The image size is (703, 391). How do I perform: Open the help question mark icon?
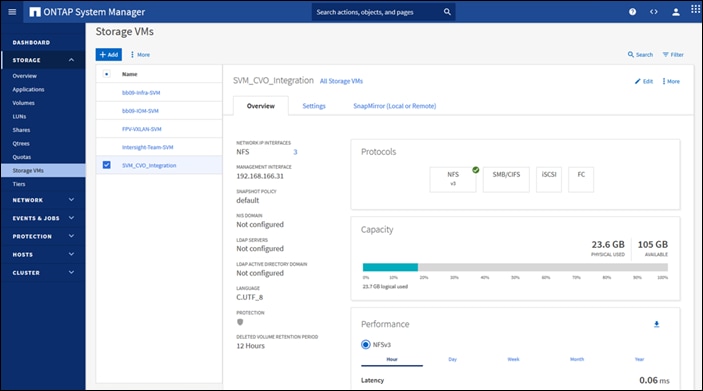click(x=632, y=12)
